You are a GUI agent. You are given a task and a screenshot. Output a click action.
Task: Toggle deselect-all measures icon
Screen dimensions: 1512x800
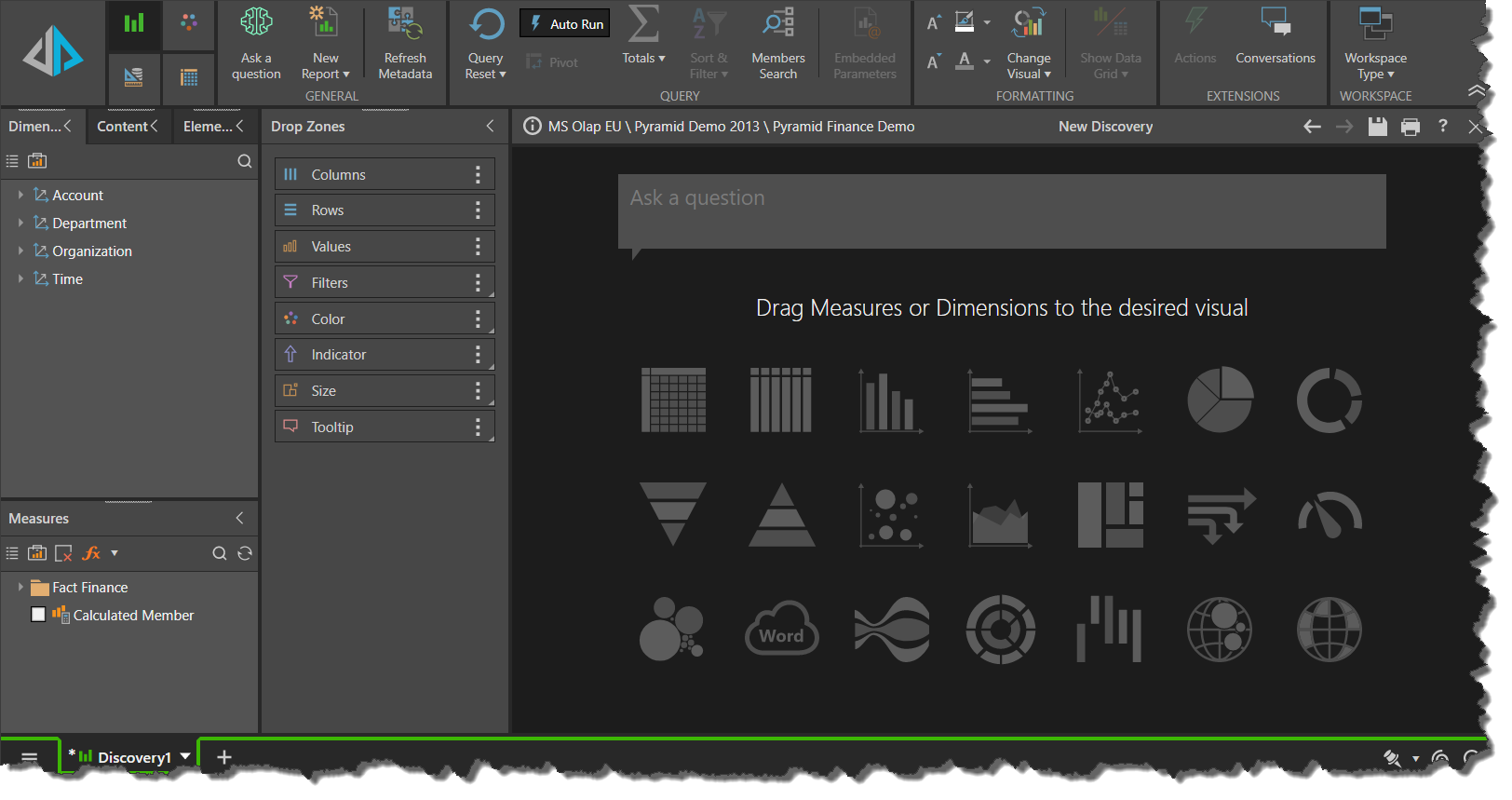63,553
